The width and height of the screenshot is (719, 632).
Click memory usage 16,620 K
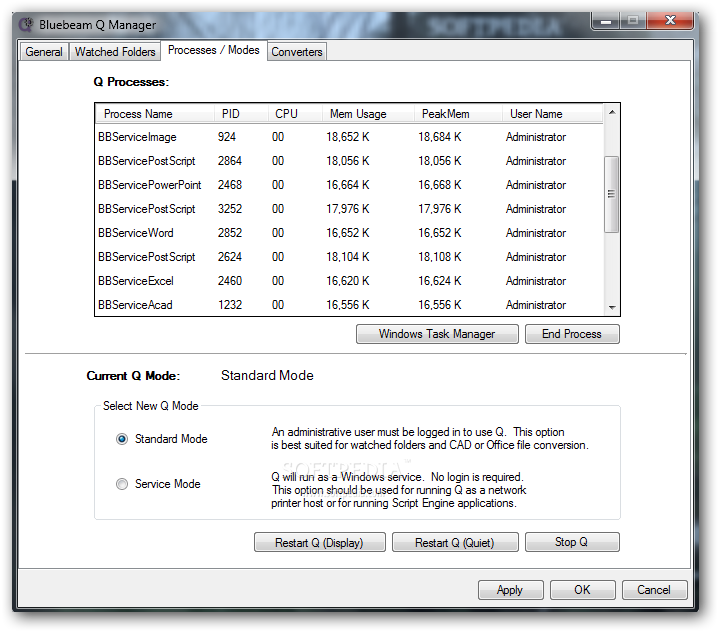(348, 281)
